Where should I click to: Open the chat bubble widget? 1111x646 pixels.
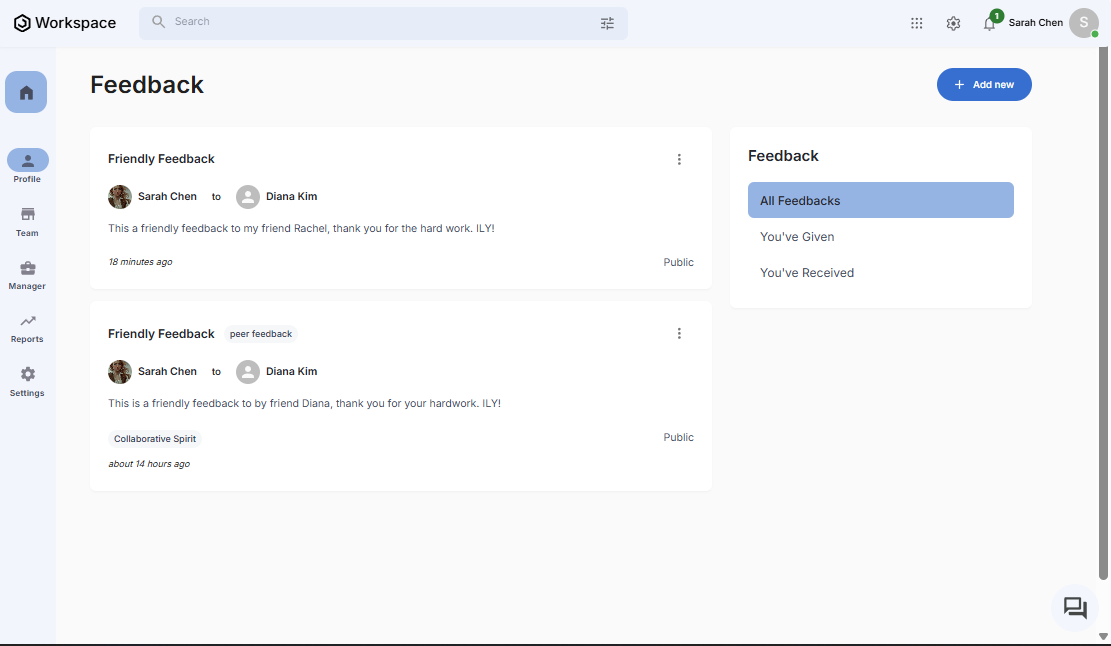pyautogui.click(x=1075, y=607)
